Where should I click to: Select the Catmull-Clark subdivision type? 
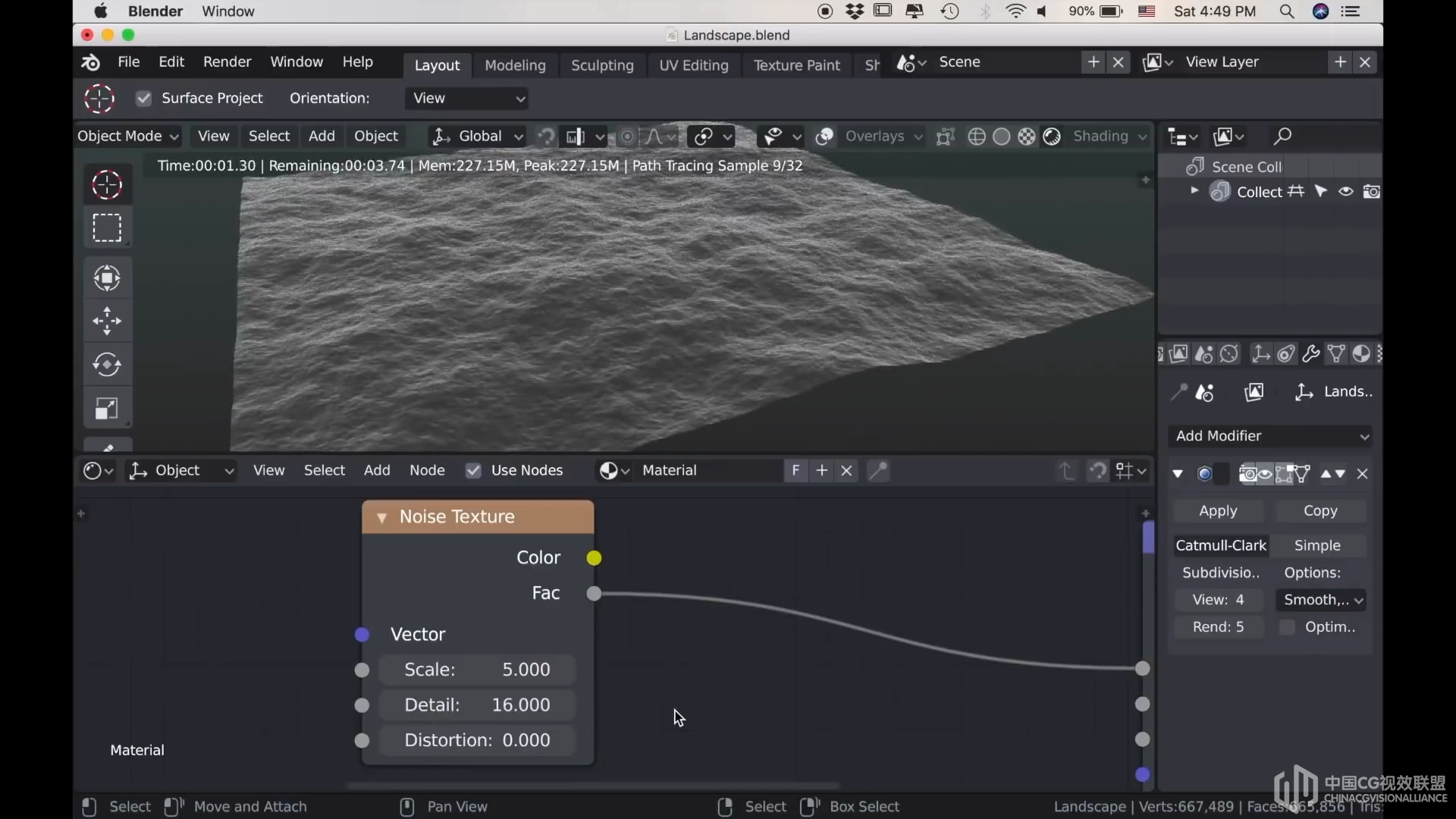[x=1221, y=546]
